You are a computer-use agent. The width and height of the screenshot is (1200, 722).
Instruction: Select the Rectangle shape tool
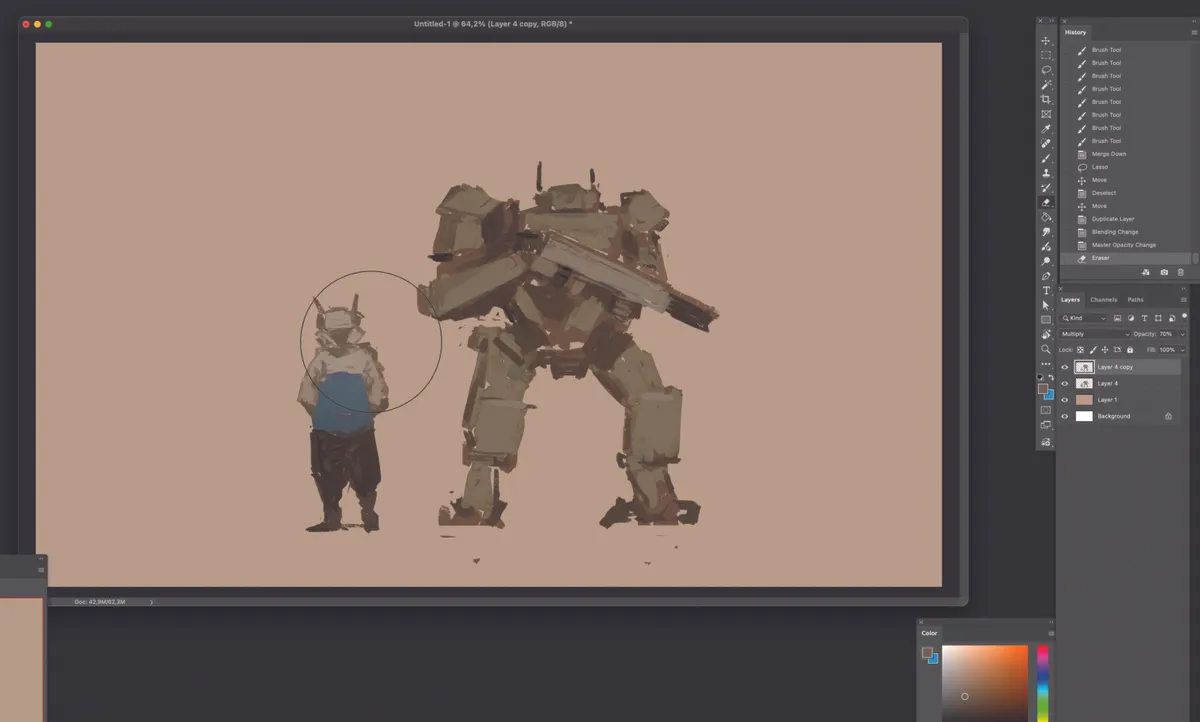pos(1046,320)
